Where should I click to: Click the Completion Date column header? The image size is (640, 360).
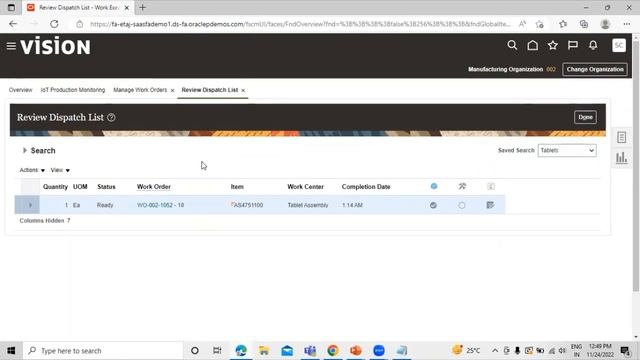click(x=366, y=187)
